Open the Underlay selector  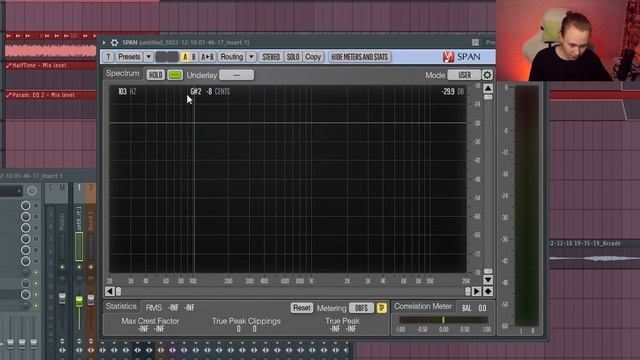tap(236, 75)
